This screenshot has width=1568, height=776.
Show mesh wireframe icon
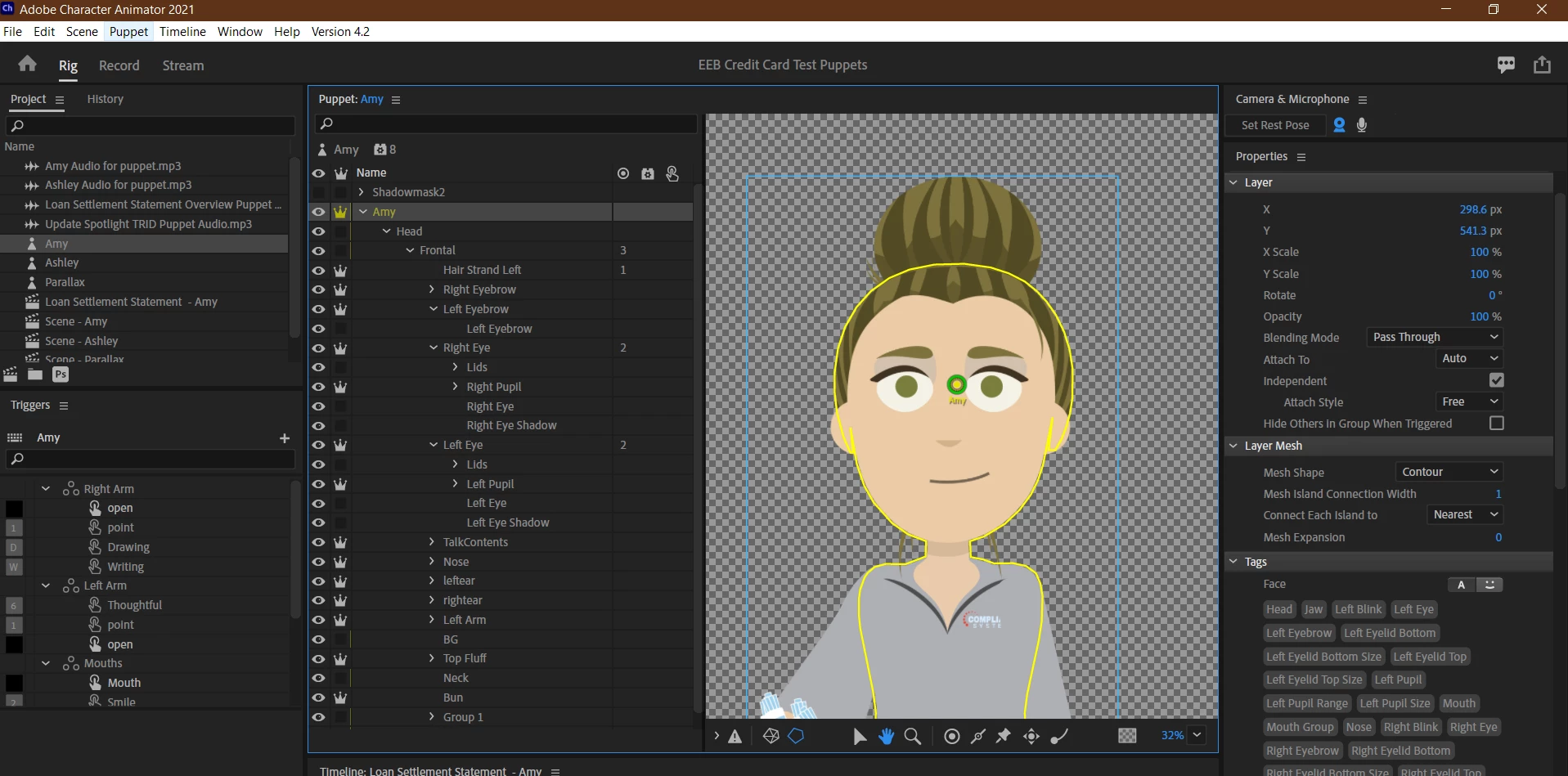point(771,736)
